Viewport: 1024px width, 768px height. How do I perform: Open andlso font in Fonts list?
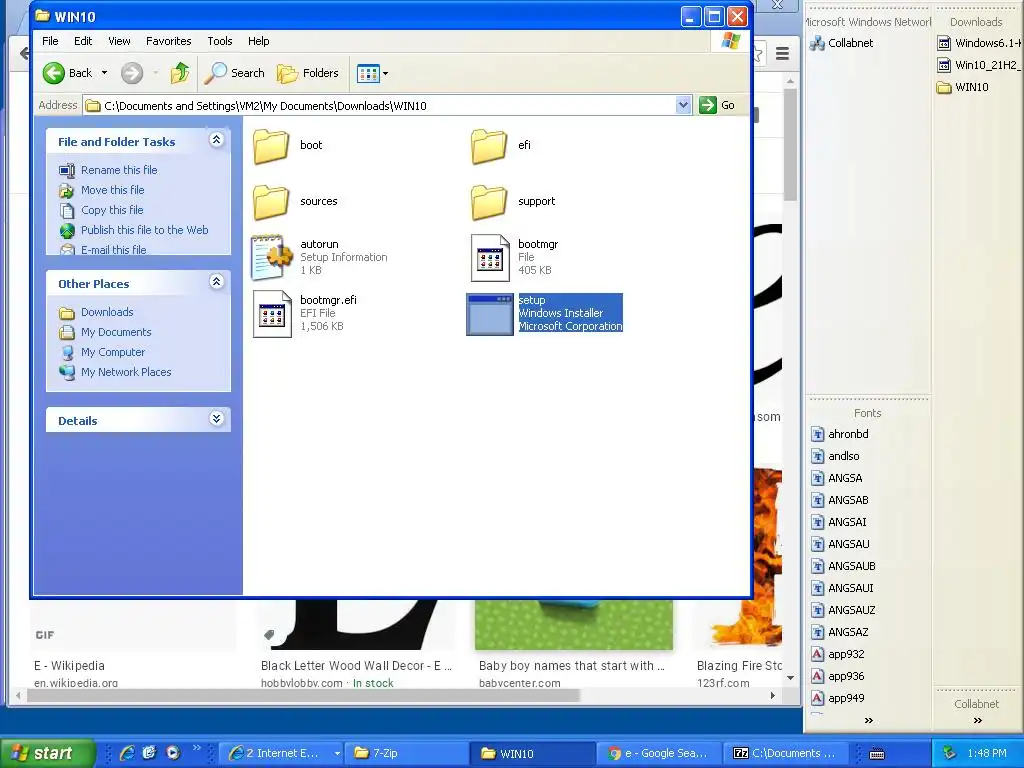(835, 456)
